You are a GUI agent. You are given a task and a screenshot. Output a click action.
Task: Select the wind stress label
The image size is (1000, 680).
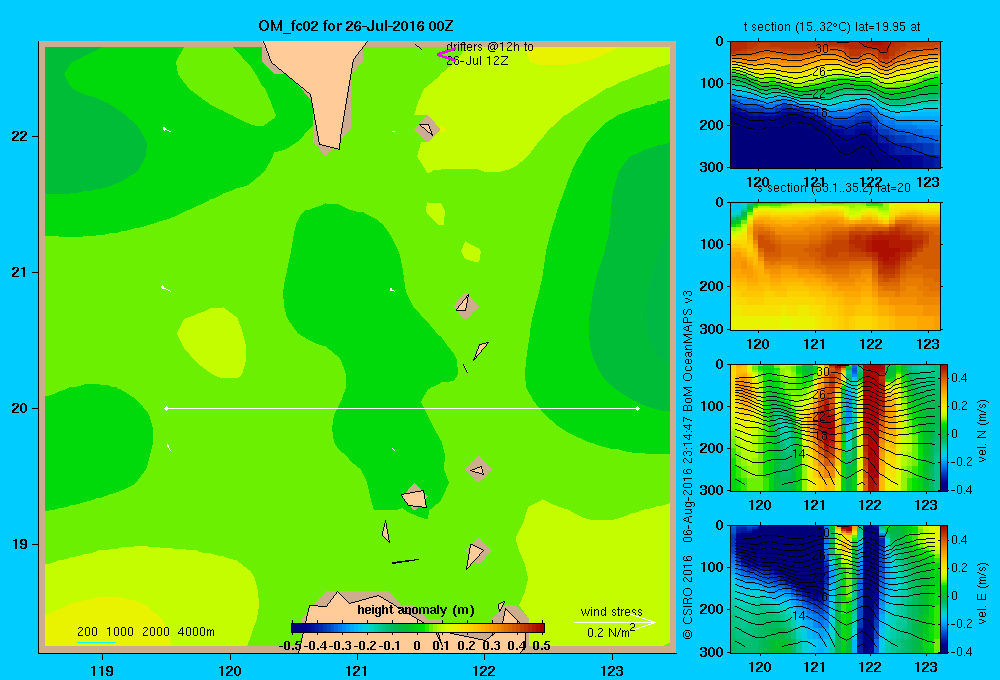point(611,611)
